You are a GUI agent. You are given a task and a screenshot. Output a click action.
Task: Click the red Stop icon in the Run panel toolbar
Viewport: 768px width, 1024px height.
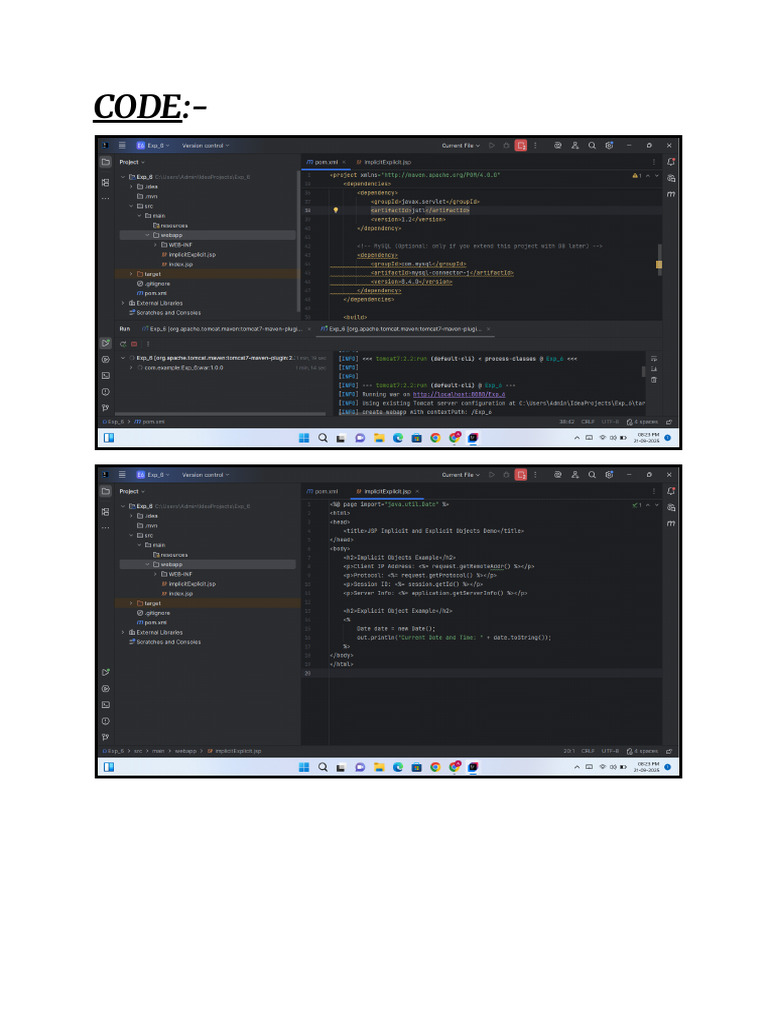click(x=134, y=344)
